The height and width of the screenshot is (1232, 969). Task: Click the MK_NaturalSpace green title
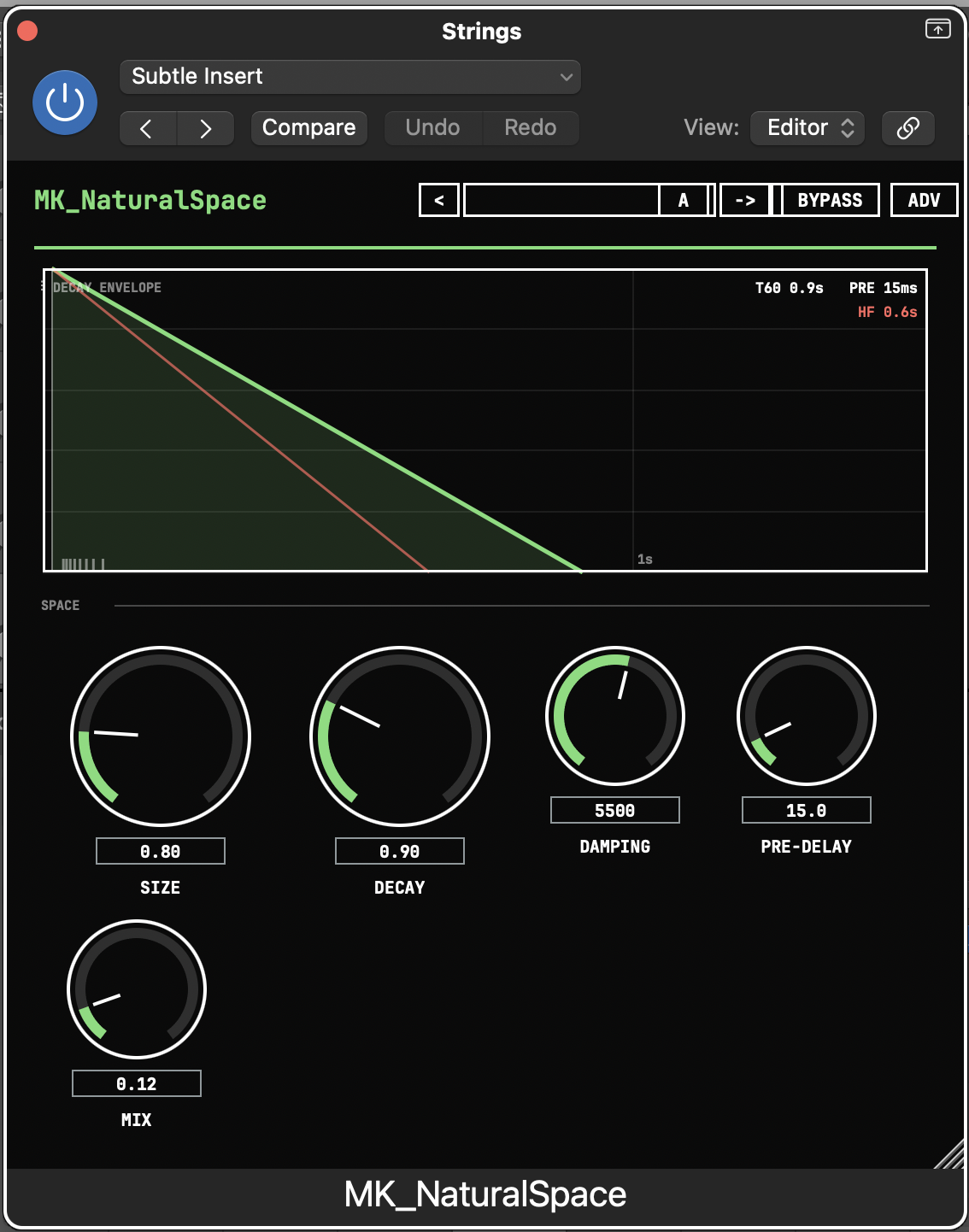(150, 200)
